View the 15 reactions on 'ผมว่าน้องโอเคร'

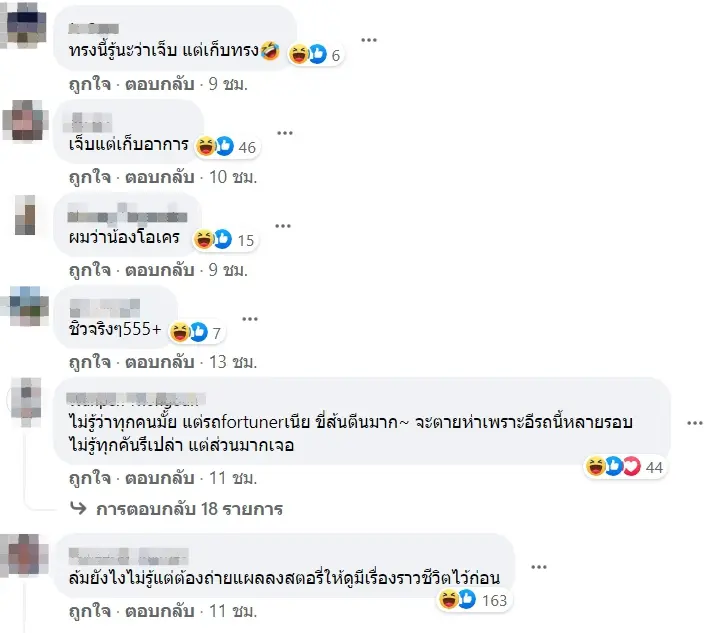pos(225,240)
